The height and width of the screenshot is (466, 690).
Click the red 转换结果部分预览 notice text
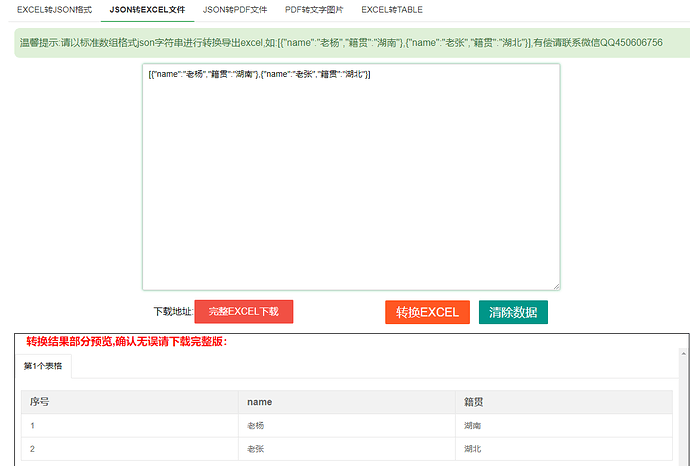127,341
